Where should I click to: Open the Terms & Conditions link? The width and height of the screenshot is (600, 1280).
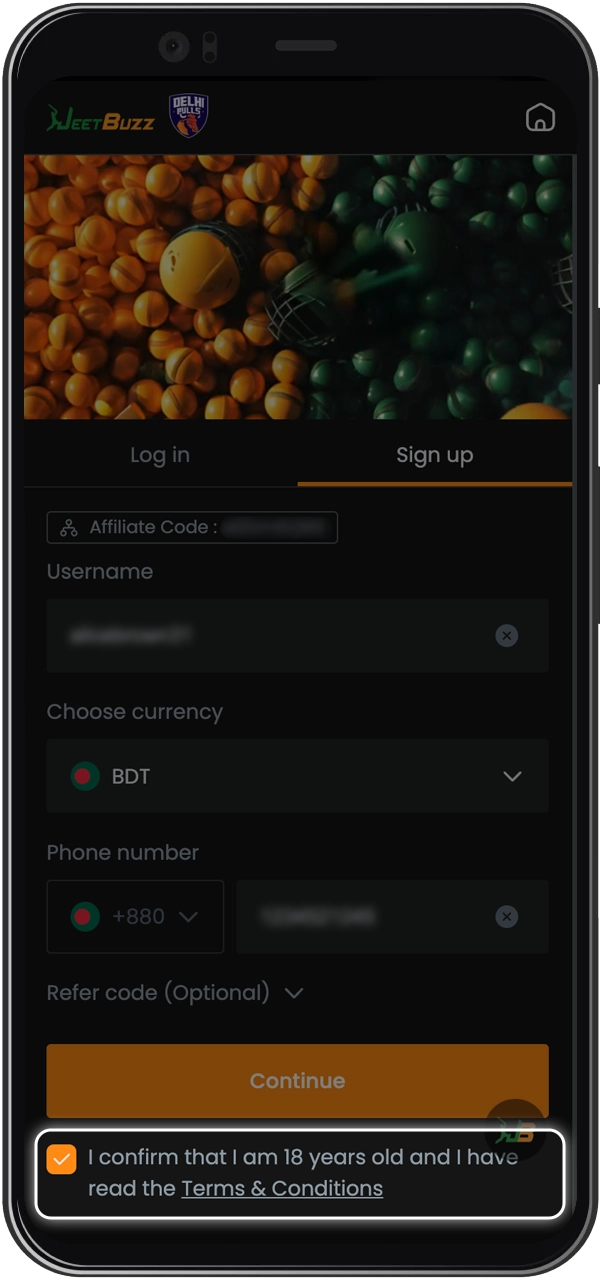282,1189
